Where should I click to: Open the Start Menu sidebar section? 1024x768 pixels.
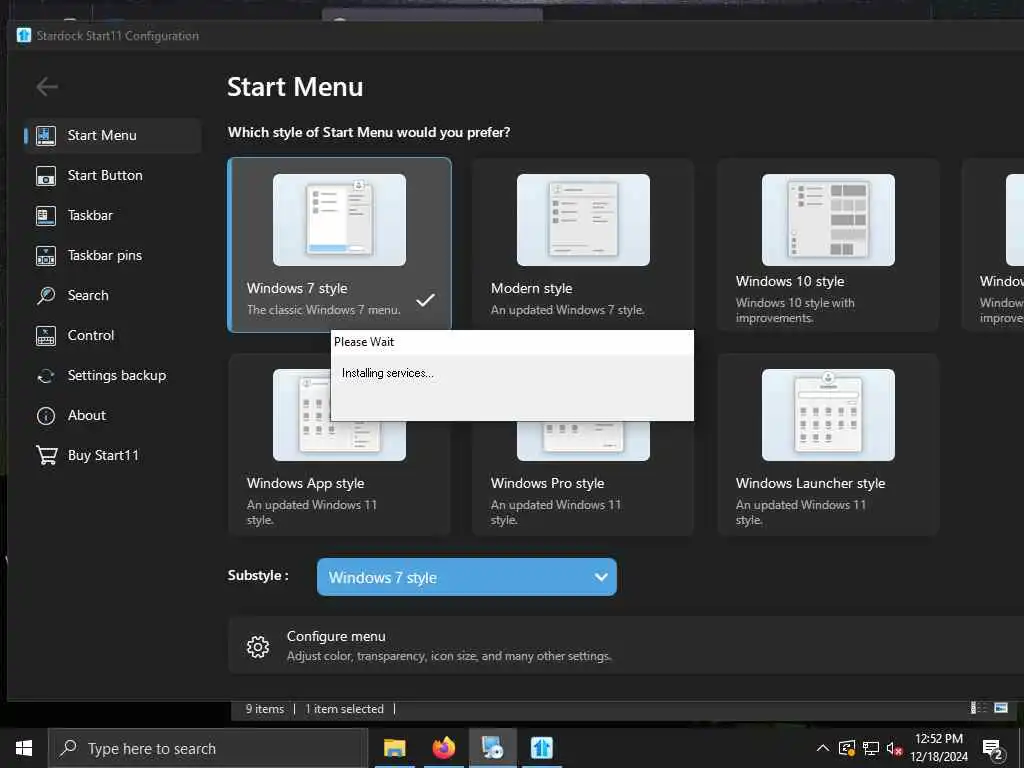112,135
